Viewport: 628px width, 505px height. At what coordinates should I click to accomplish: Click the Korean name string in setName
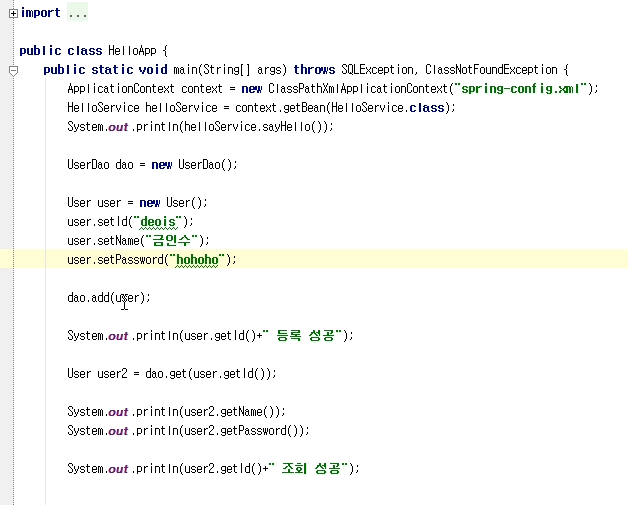(172, 241)
